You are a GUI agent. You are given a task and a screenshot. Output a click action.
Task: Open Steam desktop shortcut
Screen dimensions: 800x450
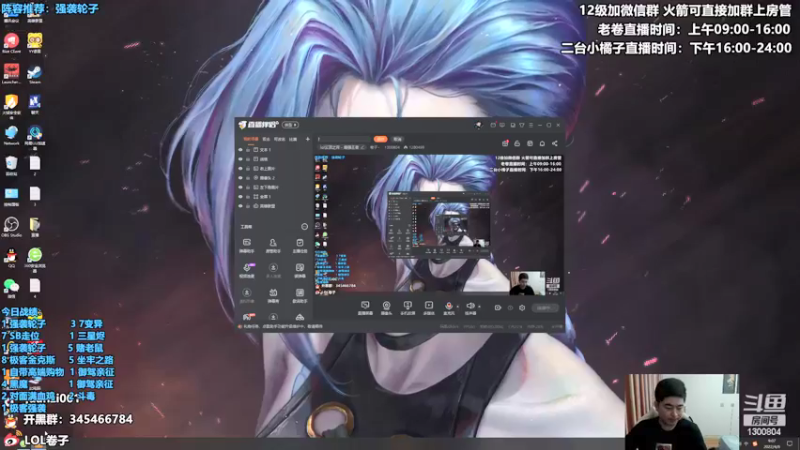(35, 74)
